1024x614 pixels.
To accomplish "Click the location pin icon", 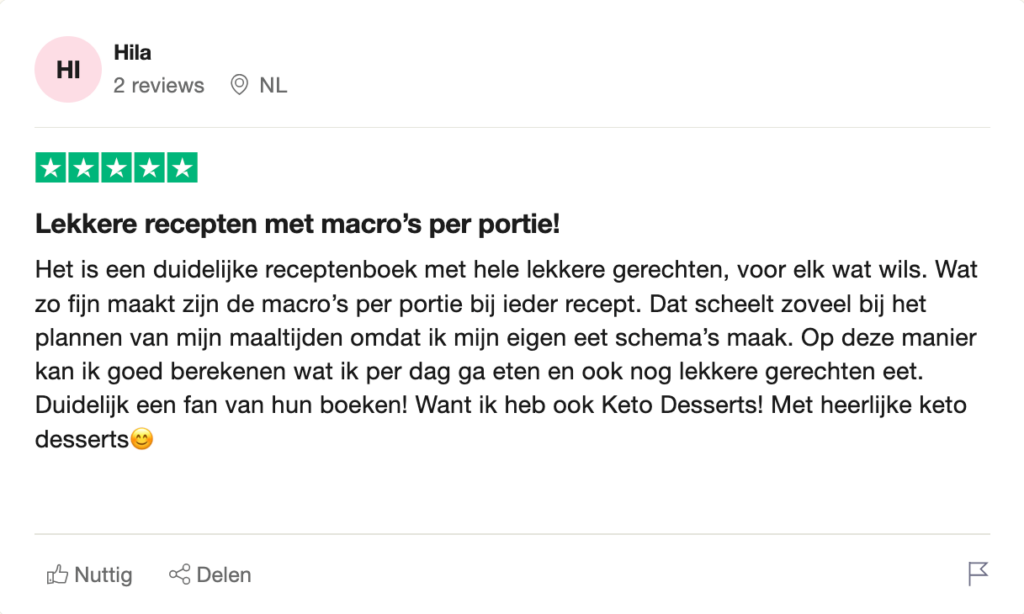I will [x=239, y=85].
